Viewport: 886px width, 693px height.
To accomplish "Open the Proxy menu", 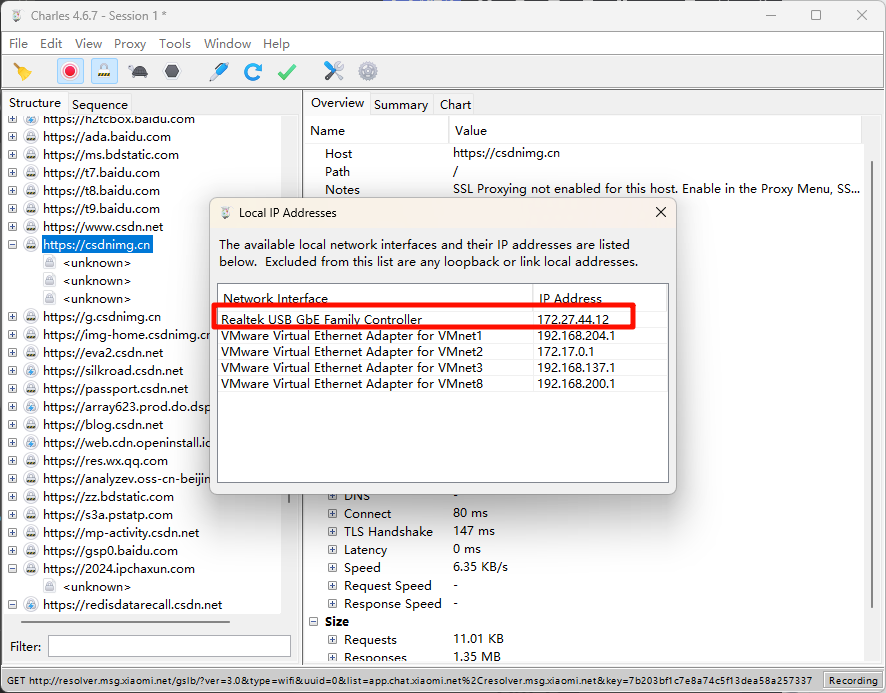I will [130, 44].
